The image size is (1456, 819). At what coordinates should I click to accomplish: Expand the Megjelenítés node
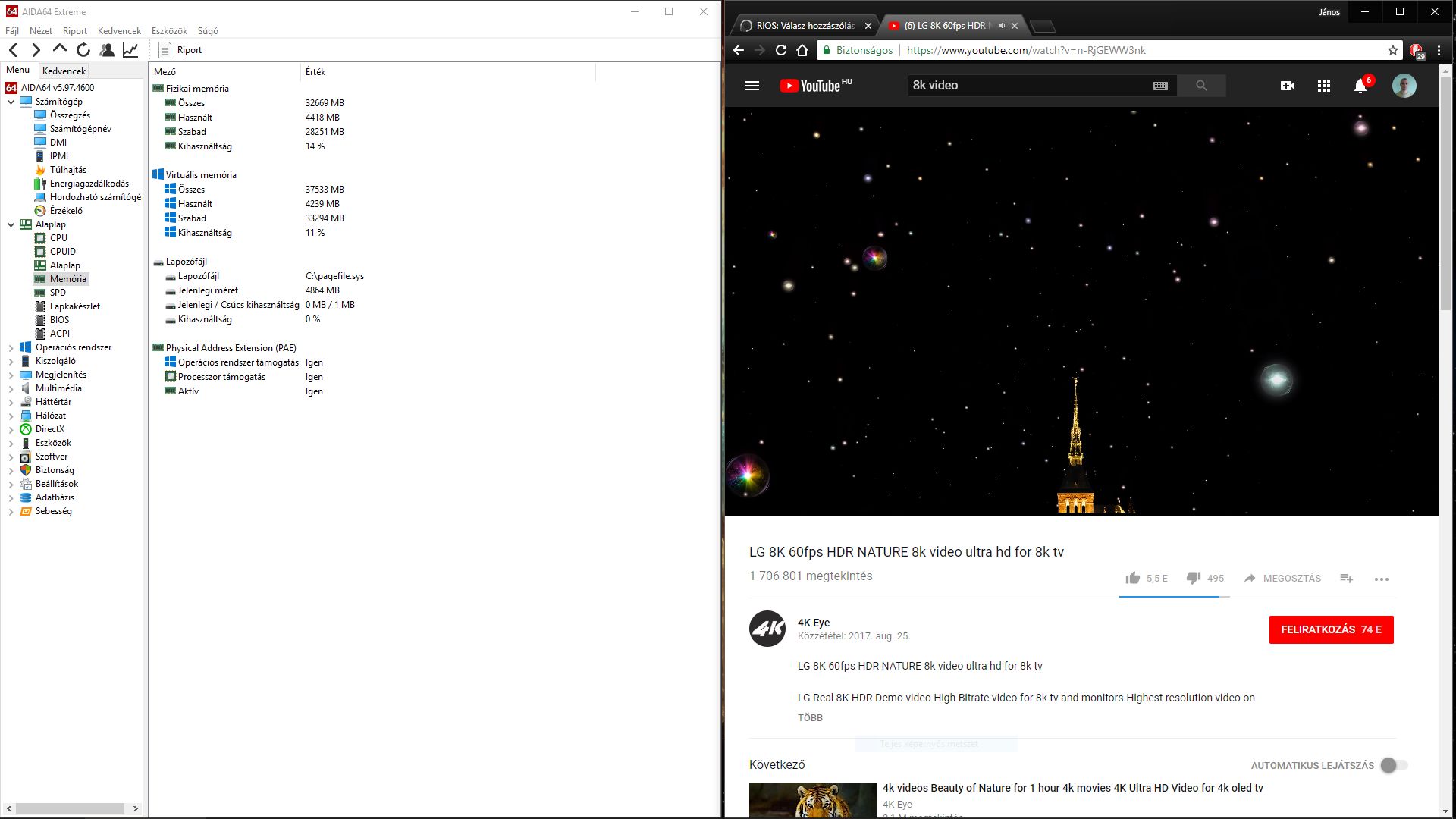point(11,375)
